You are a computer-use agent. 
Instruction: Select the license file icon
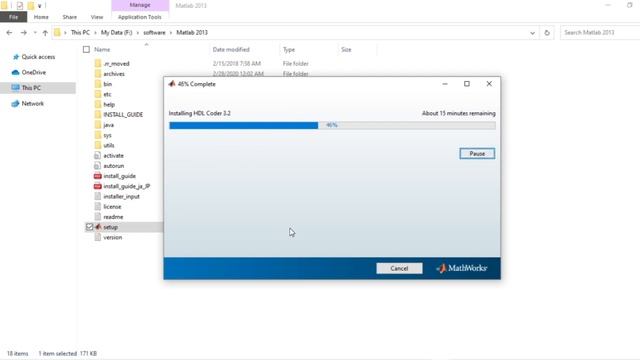coord(98,207)
